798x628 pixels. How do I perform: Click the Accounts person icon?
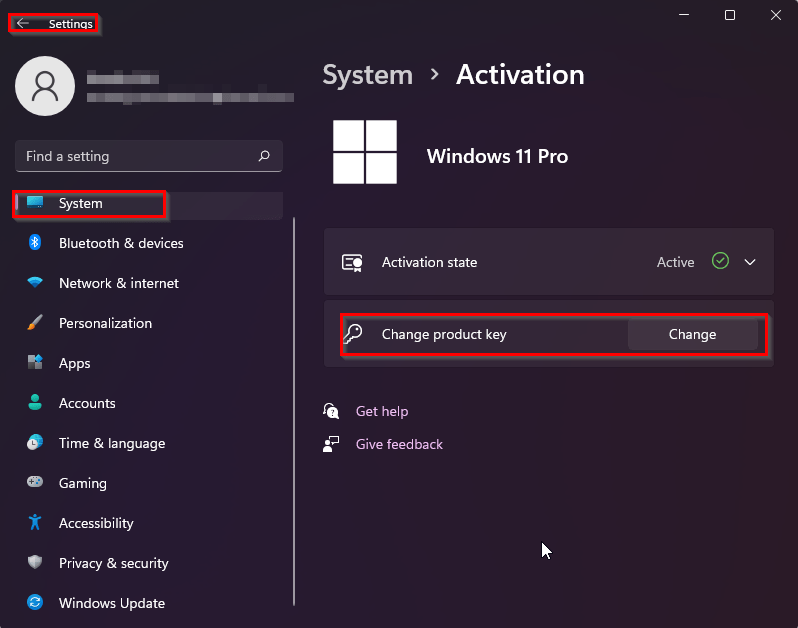click(35, 403)
